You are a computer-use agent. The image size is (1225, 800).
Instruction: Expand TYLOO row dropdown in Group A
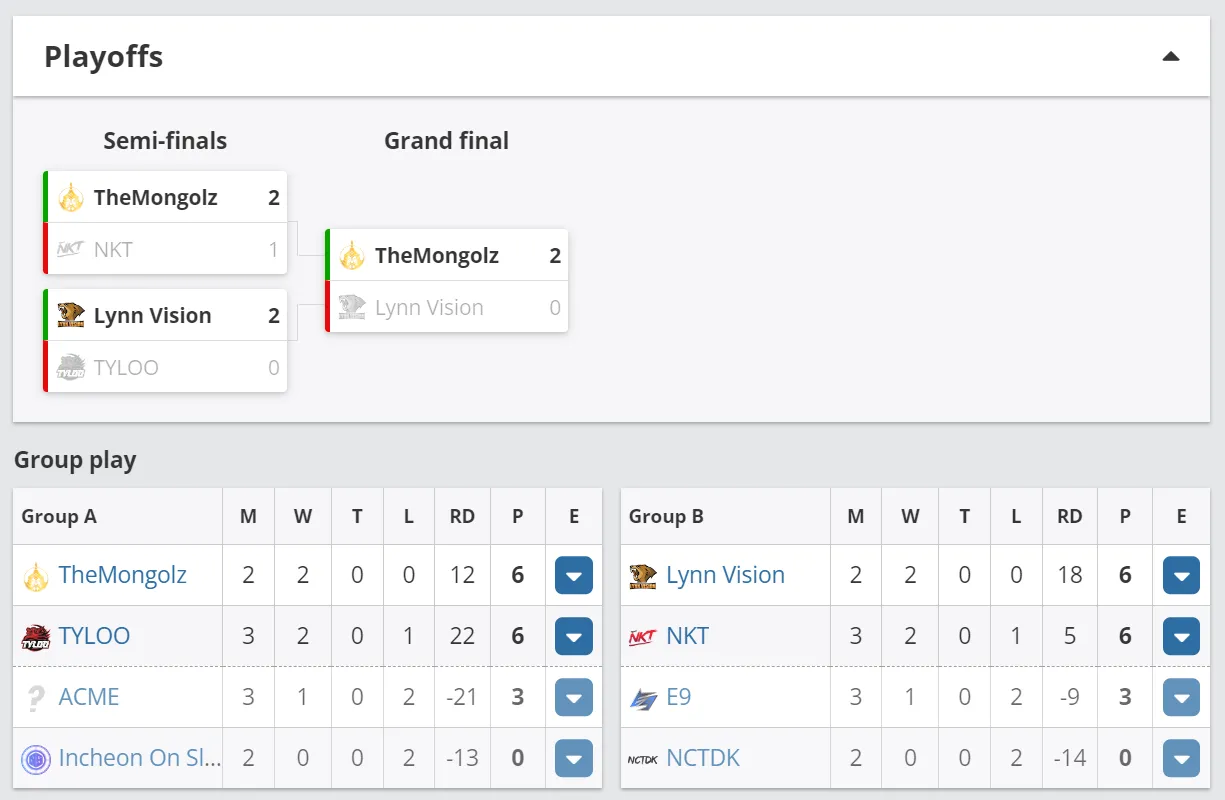[574, 637]
